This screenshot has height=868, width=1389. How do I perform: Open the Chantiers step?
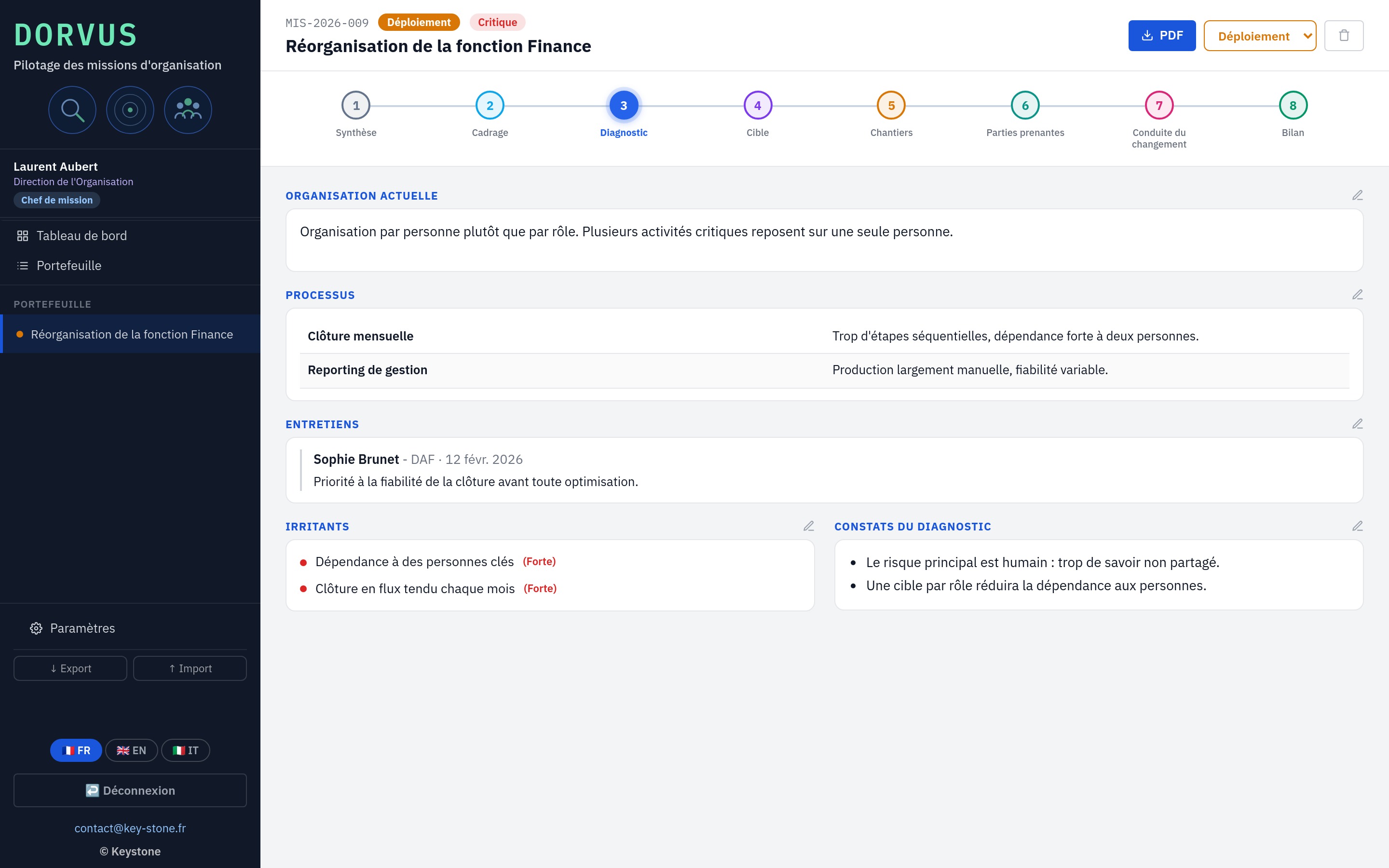[x=891, y=106]
